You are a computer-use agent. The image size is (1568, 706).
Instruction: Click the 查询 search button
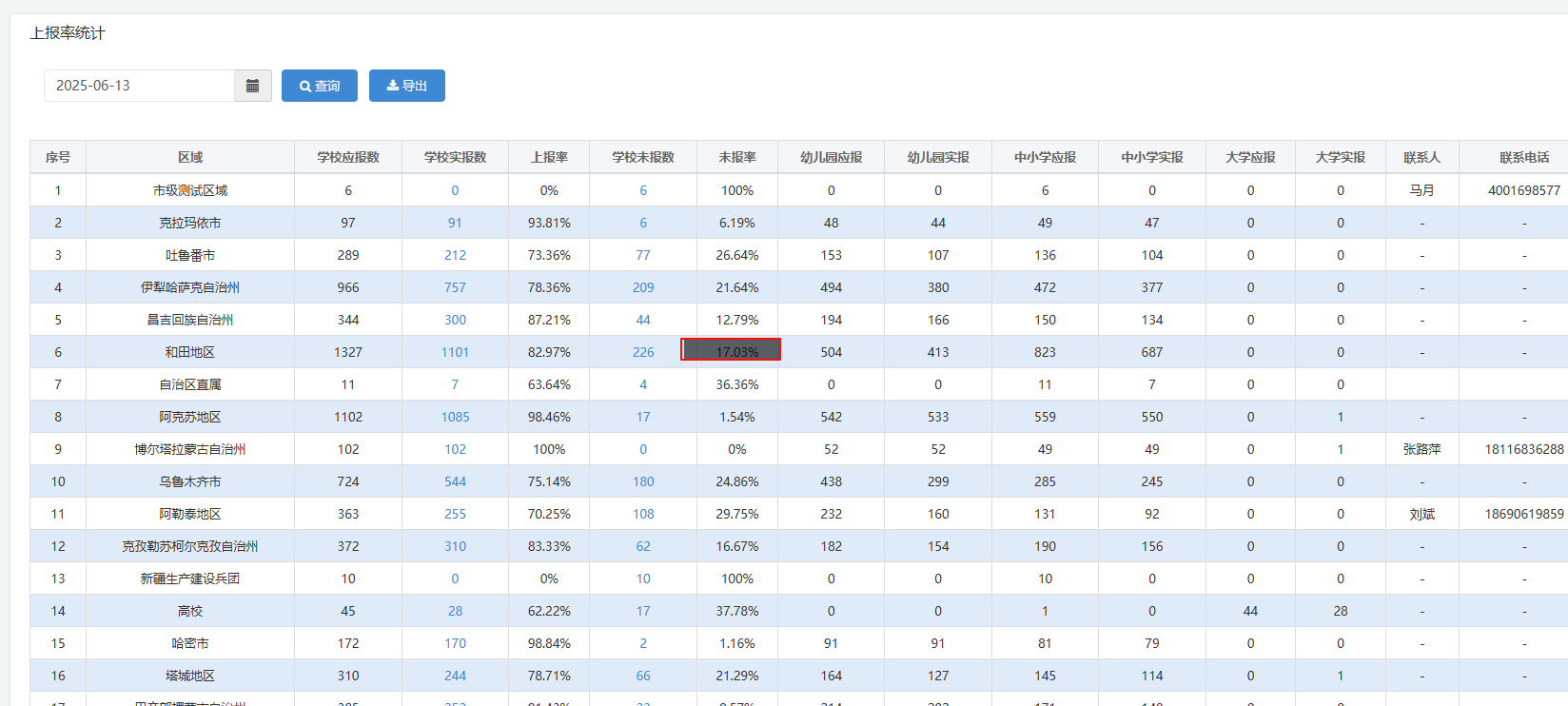tap(320, 86)
